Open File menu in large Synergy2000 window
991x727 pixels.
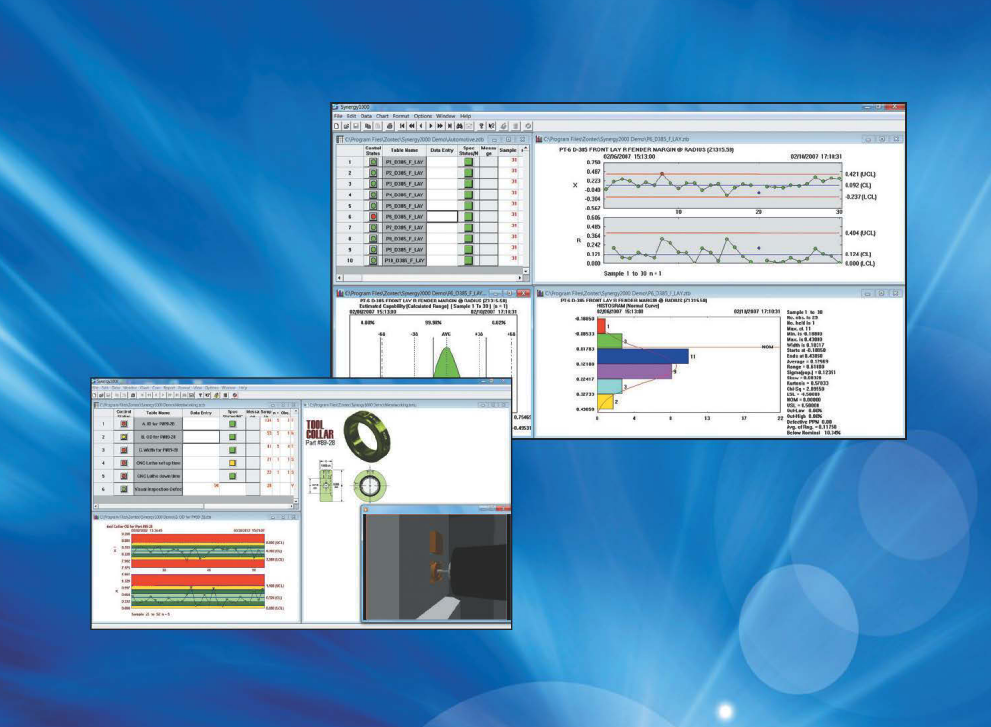click(338, 116)
